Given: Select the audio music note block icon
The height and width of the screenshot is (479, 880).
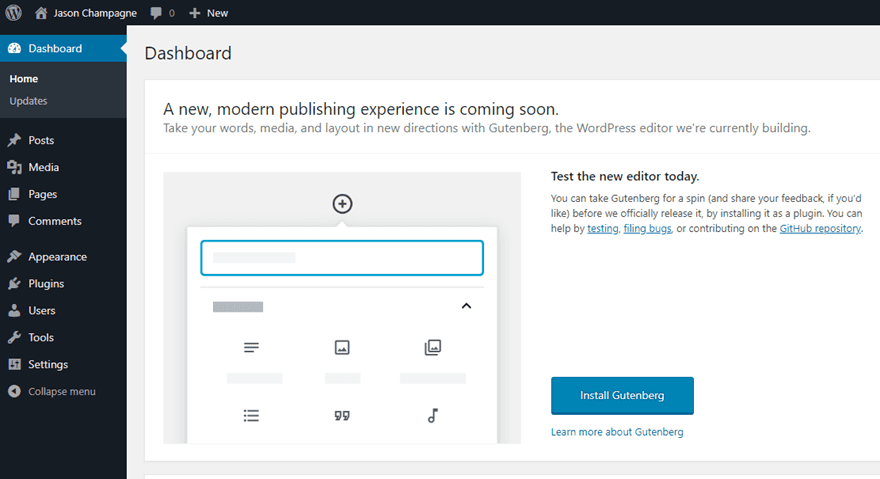Looking at the screenshot, I should (x=432, y=416).
